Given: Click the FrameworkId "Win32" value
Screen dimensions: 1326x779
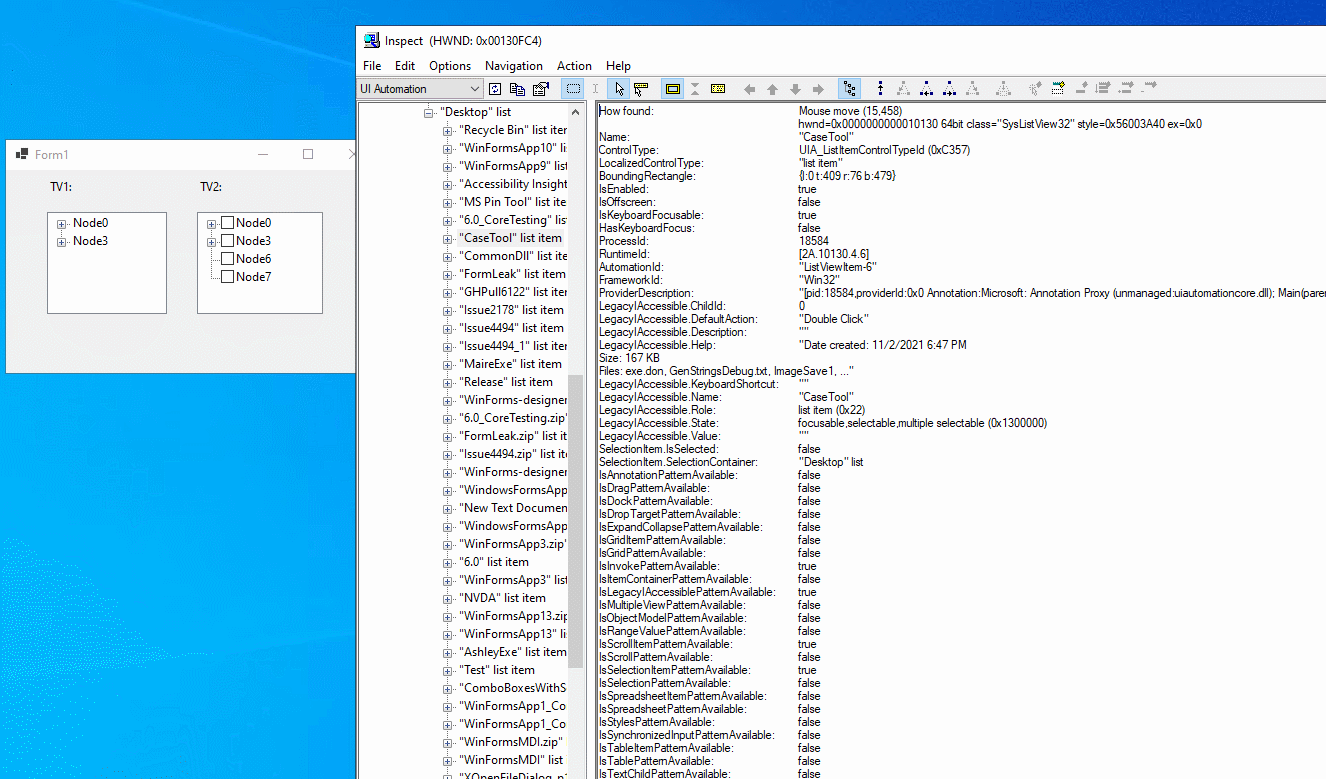Looking at the screenshot, I should (819, 280).
